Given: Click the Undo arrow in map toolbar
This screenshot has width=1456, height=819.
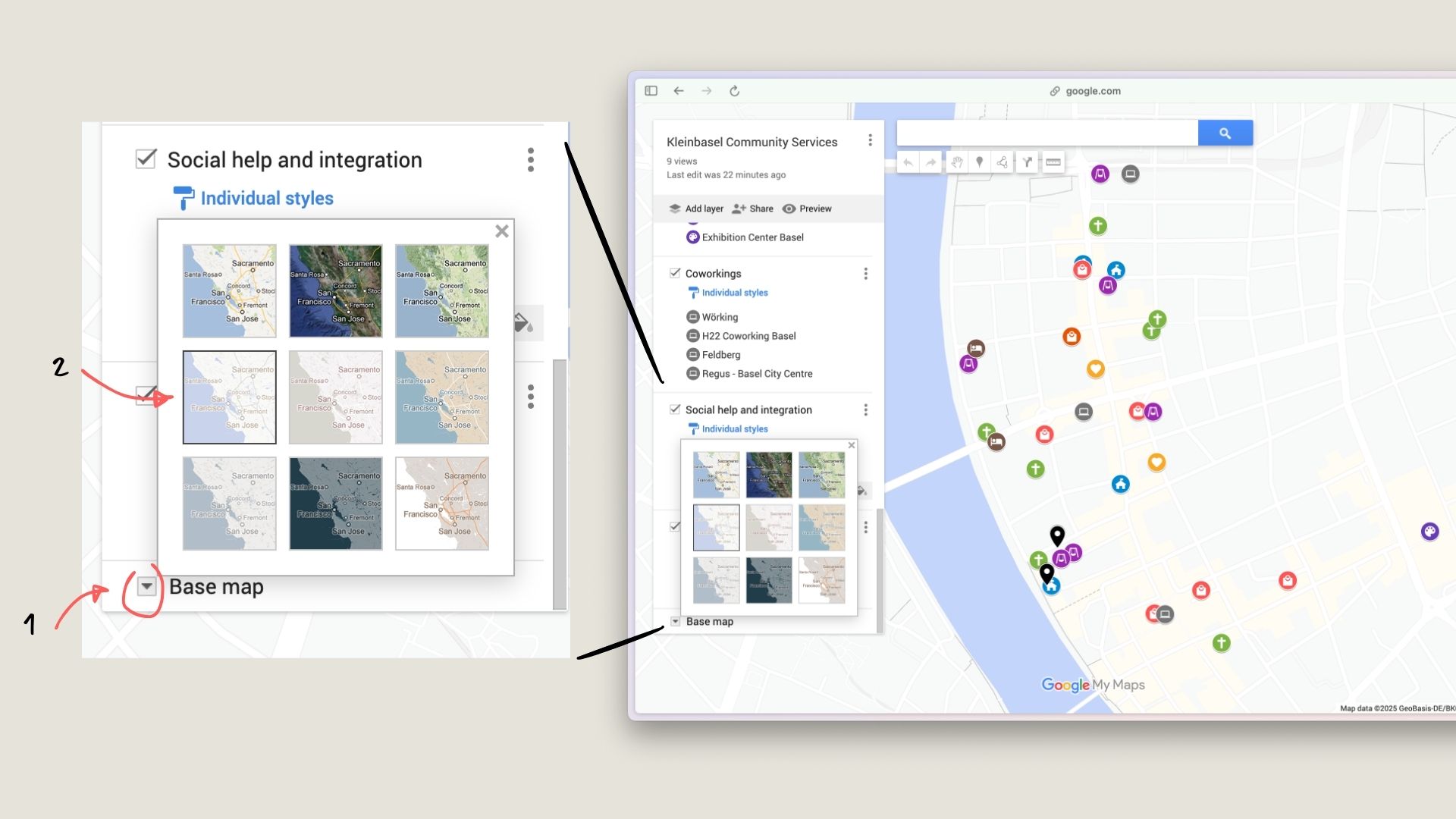Looking at the screenshot, I should (908, 162).
